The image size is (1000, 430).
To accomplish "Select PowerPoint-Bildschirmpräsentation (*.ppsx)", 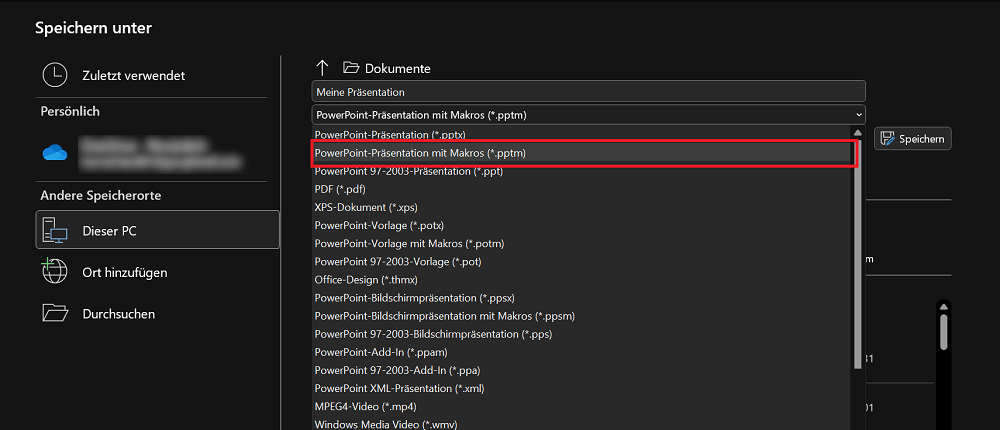I will [582, 298].
